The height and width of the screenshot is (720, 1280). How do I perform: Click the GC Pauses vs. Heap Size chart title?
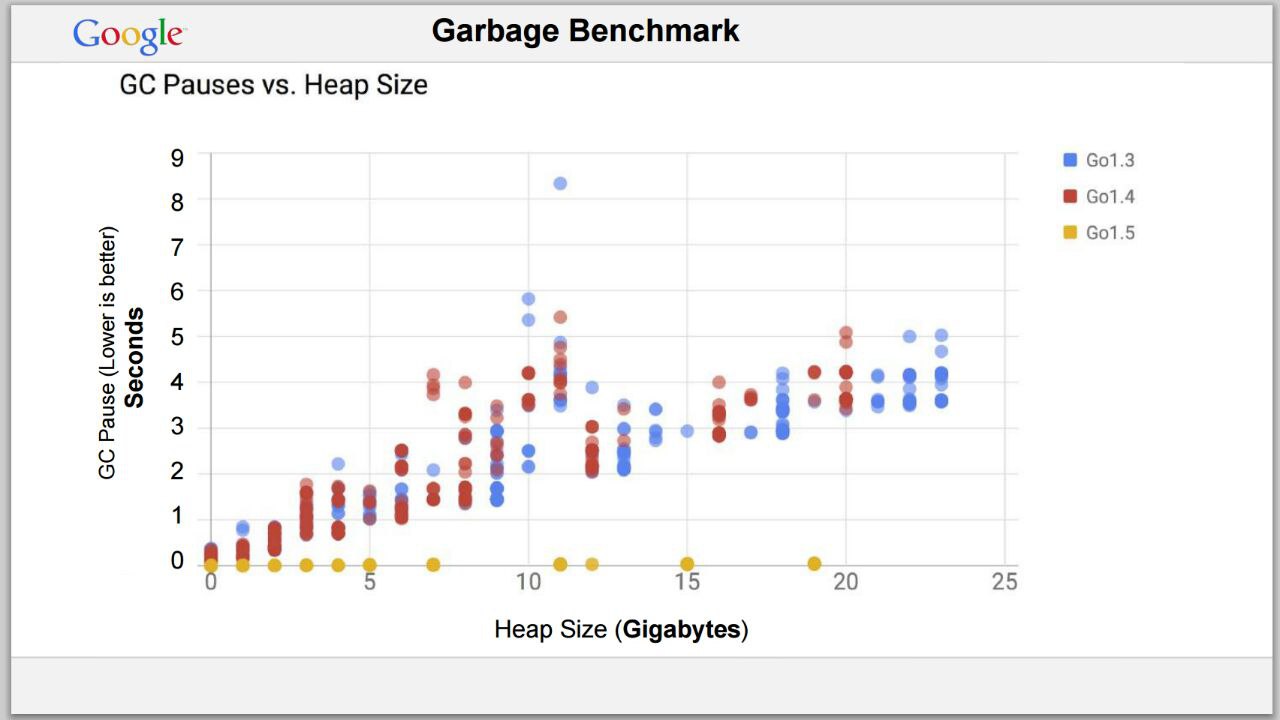click(273, 85)
